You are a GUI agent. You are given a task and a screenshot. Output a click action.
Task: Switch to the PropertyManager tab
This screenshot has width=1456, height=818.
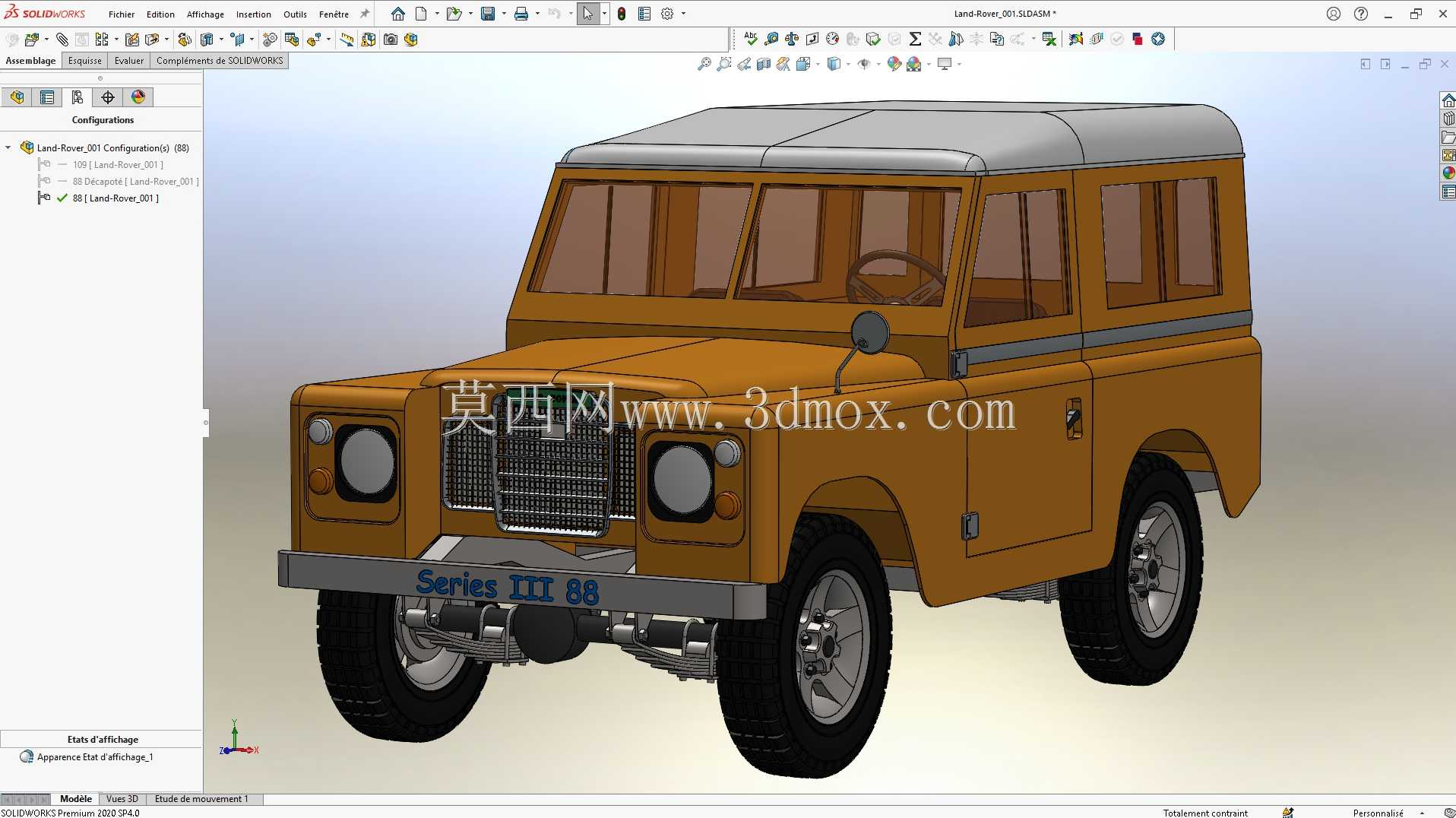47,97
